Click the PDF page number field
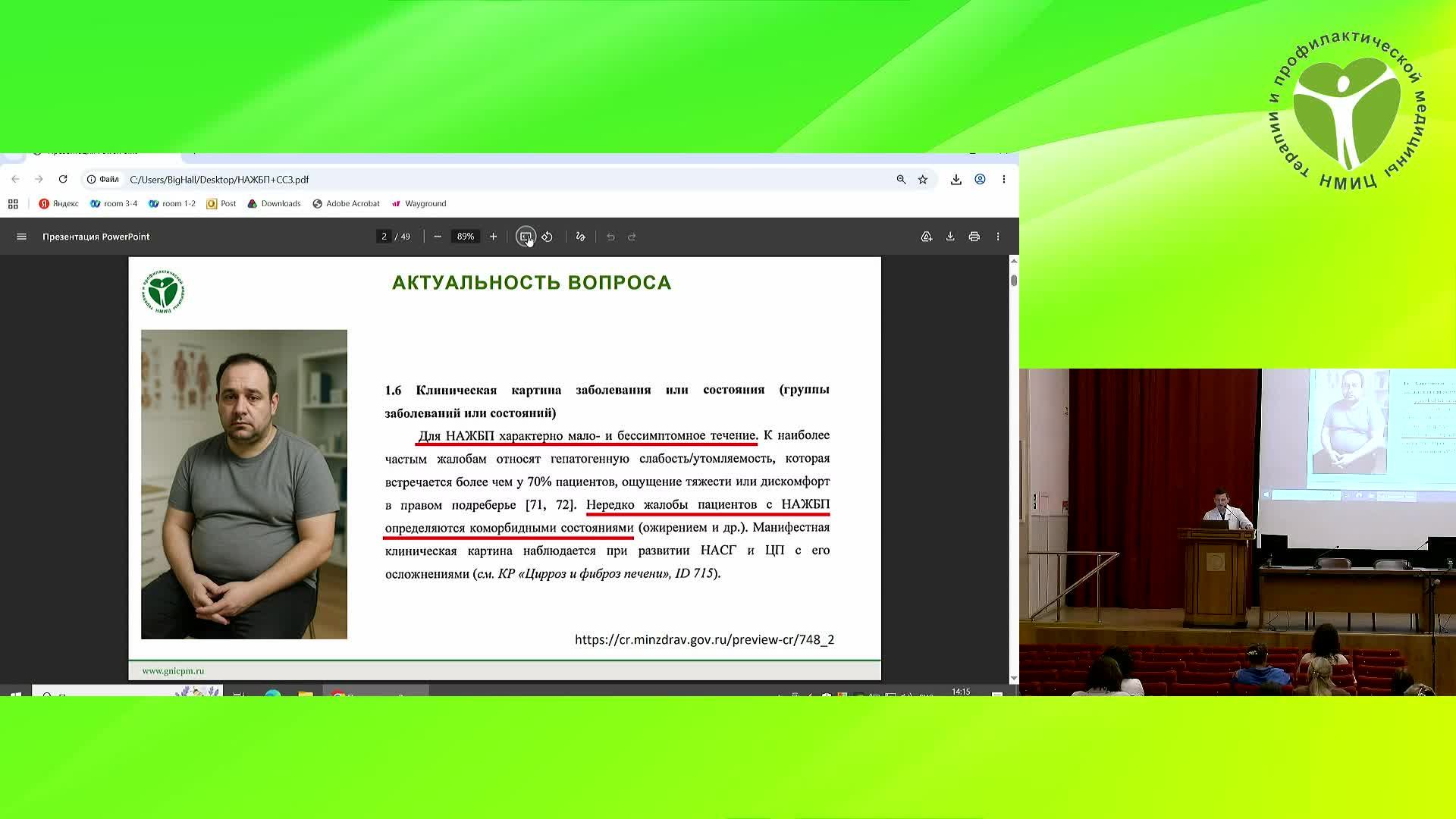The height and width of the screenshot is (819, 1456). (384, 237)
